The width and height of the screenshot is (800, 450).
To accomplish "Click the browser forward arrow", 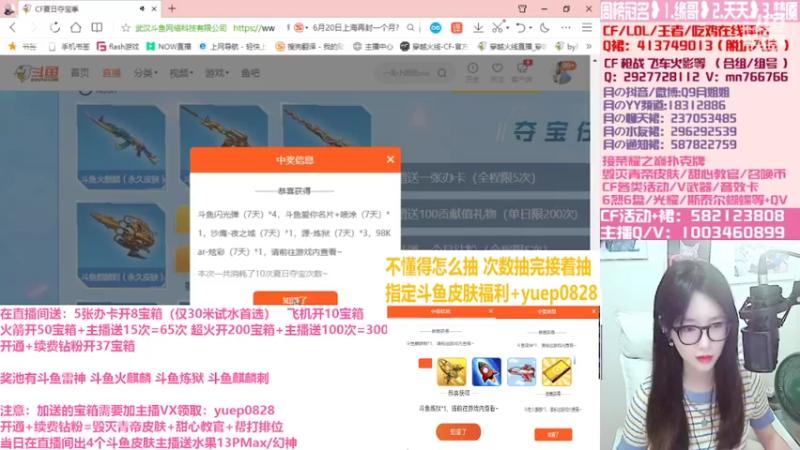I will point(34,28).
